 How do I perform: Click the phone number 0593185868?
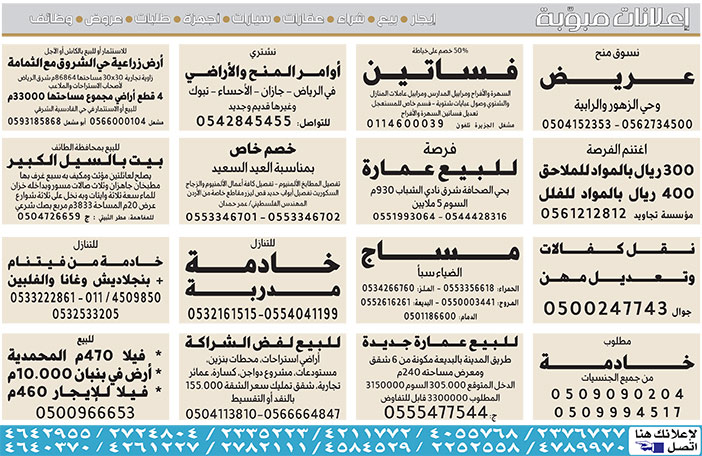click(34, 121)
